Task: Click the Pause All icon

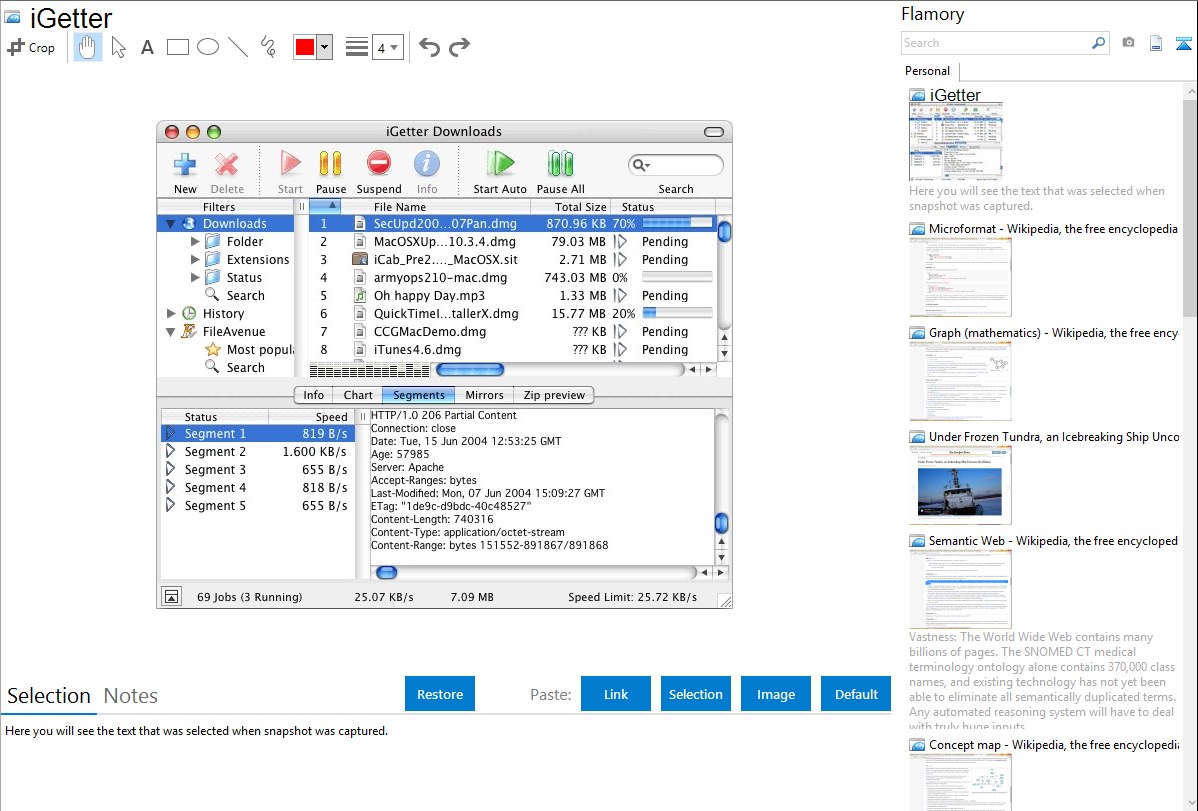Action: [560, 163]
